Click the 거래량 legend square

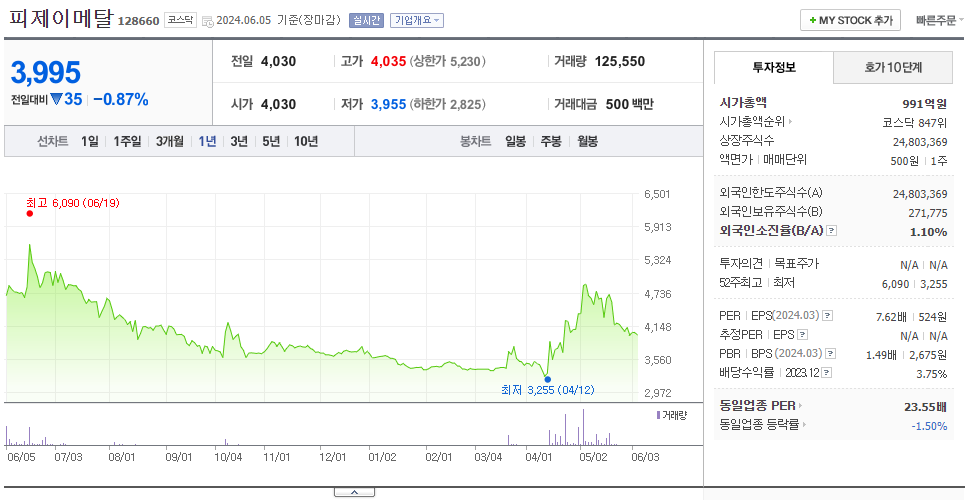pos(659,415)
